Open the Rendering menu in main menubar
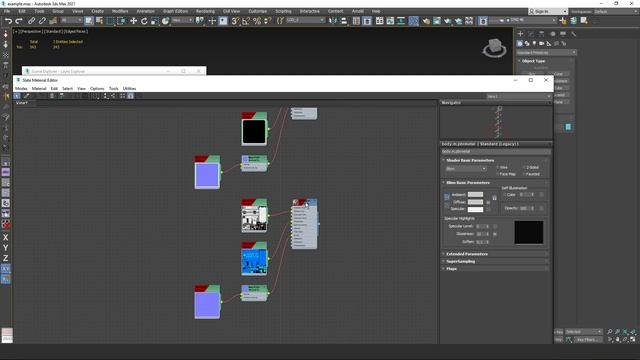640x360 pixels. click(205, 11)
